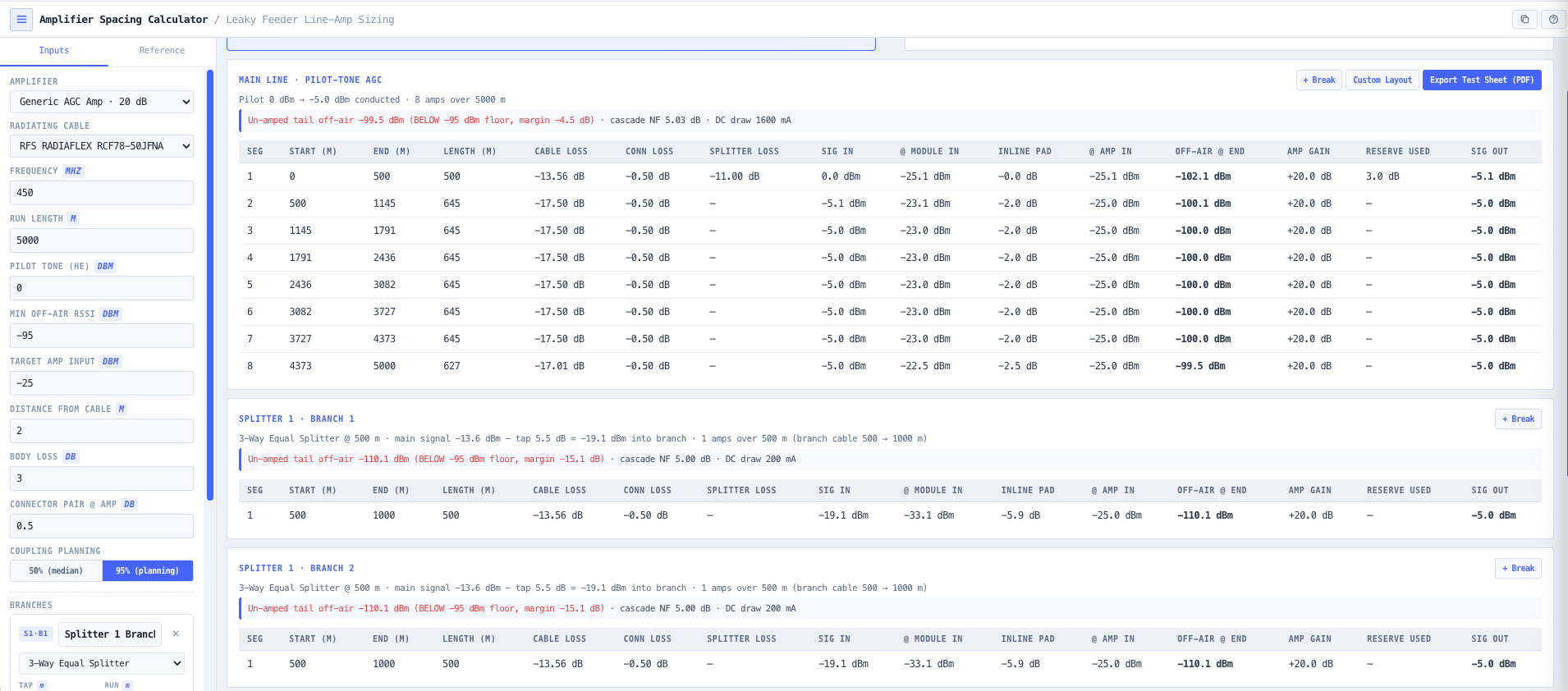Click the 627 length cell
1568x691 pixels.
[452, 366]
